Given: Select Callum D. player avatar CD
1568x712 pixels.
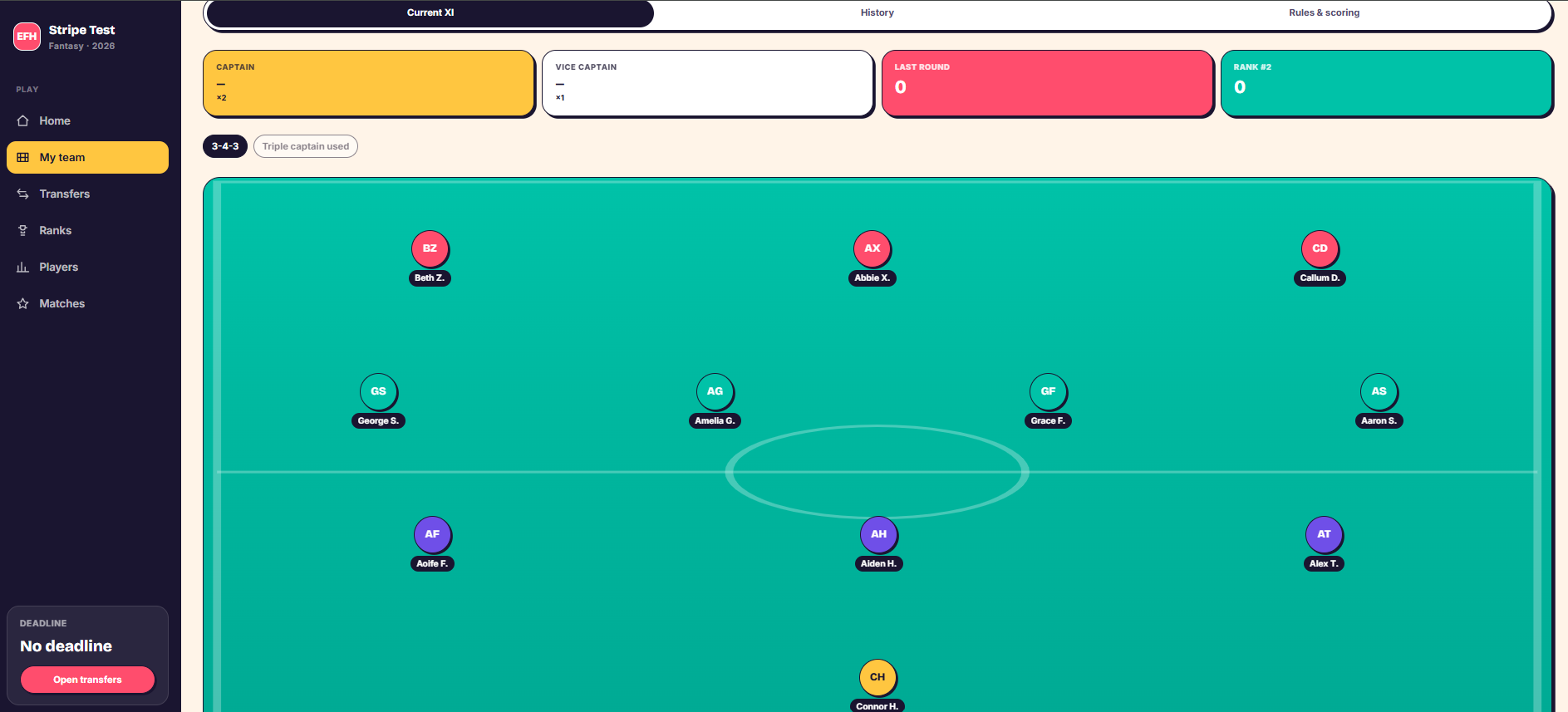Looking at the screenshot, I should click(1320, 248).
